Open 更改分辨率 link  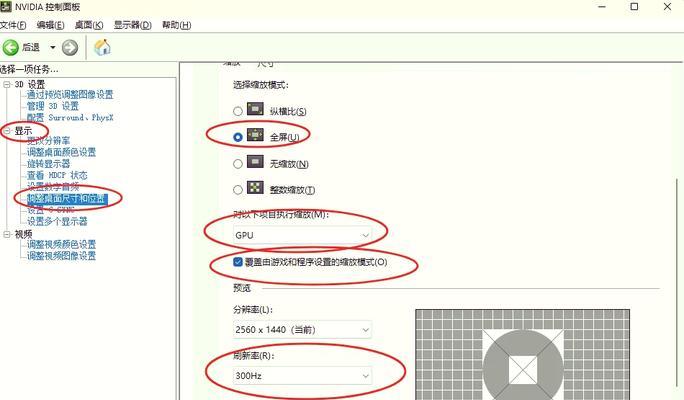click(48, 141)
